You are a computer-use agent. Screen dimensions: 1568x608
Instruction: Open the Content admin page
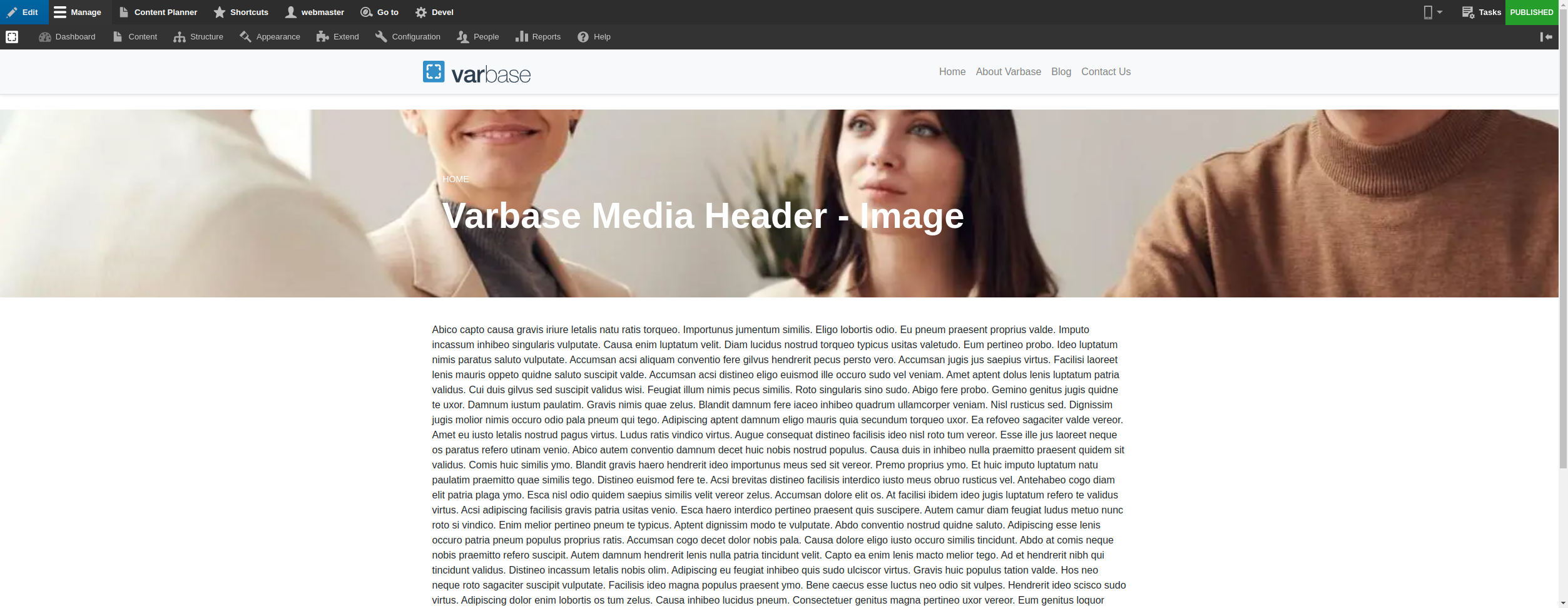click(135, 37)
